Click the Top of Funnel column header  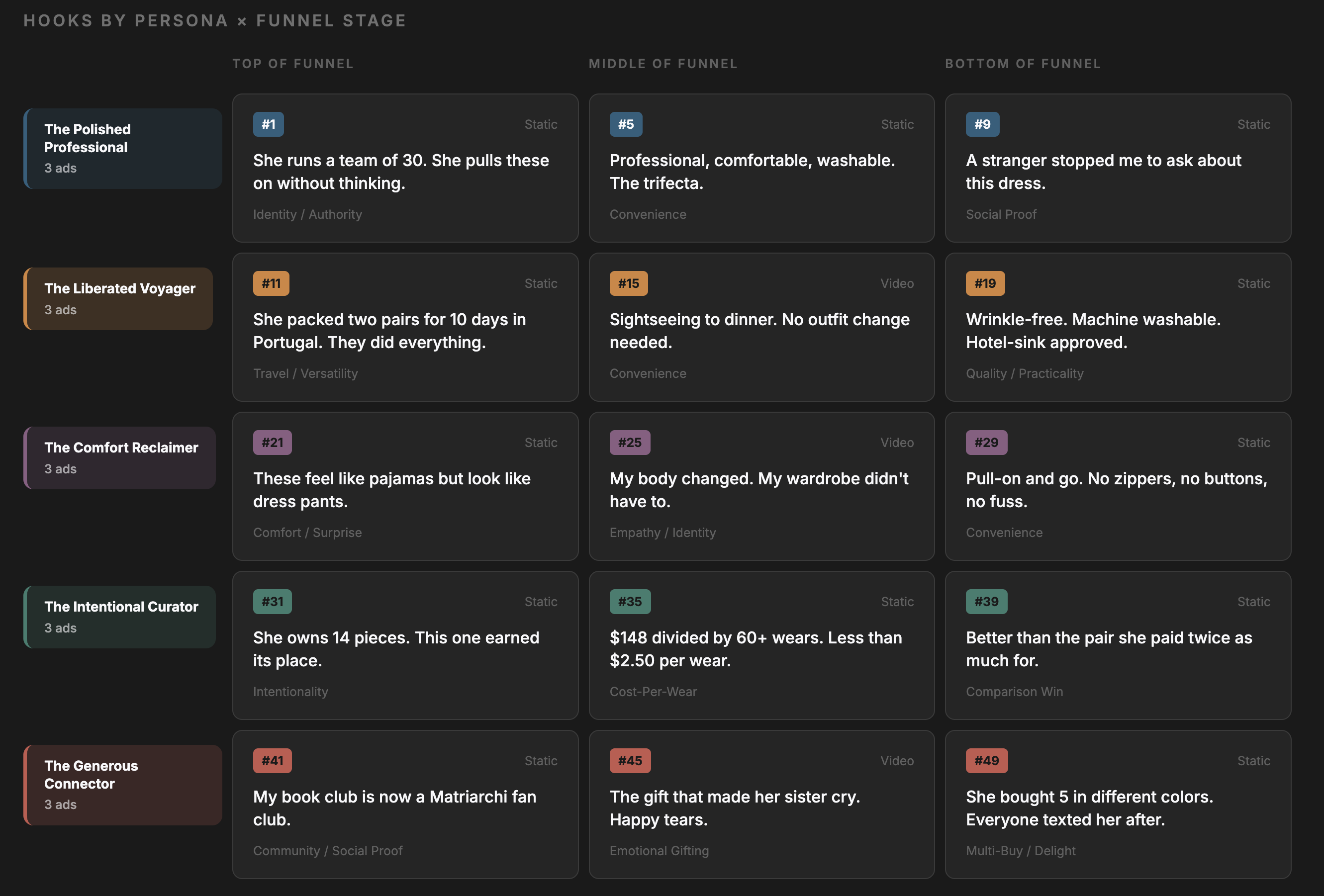point(293,64)
